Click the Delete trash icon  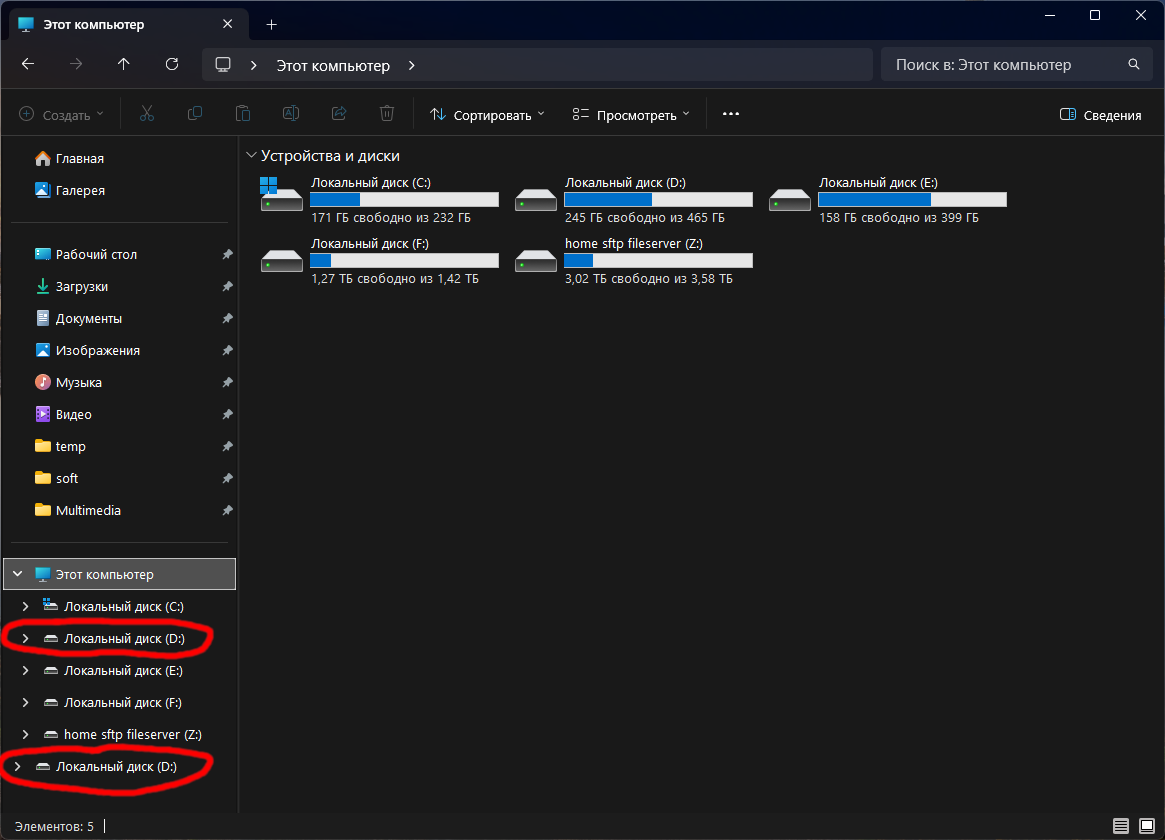click(386, 114)
